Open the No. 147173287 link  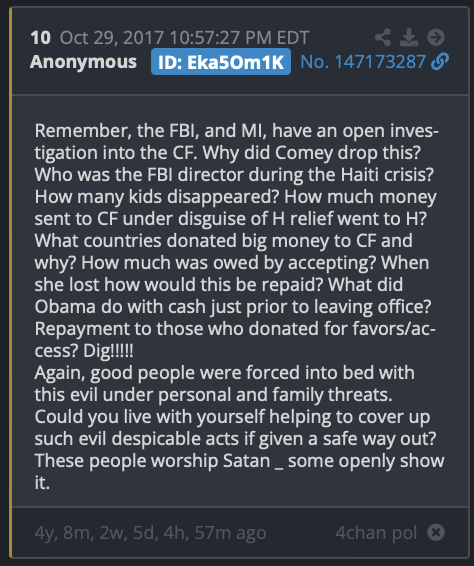coord(363,62)
